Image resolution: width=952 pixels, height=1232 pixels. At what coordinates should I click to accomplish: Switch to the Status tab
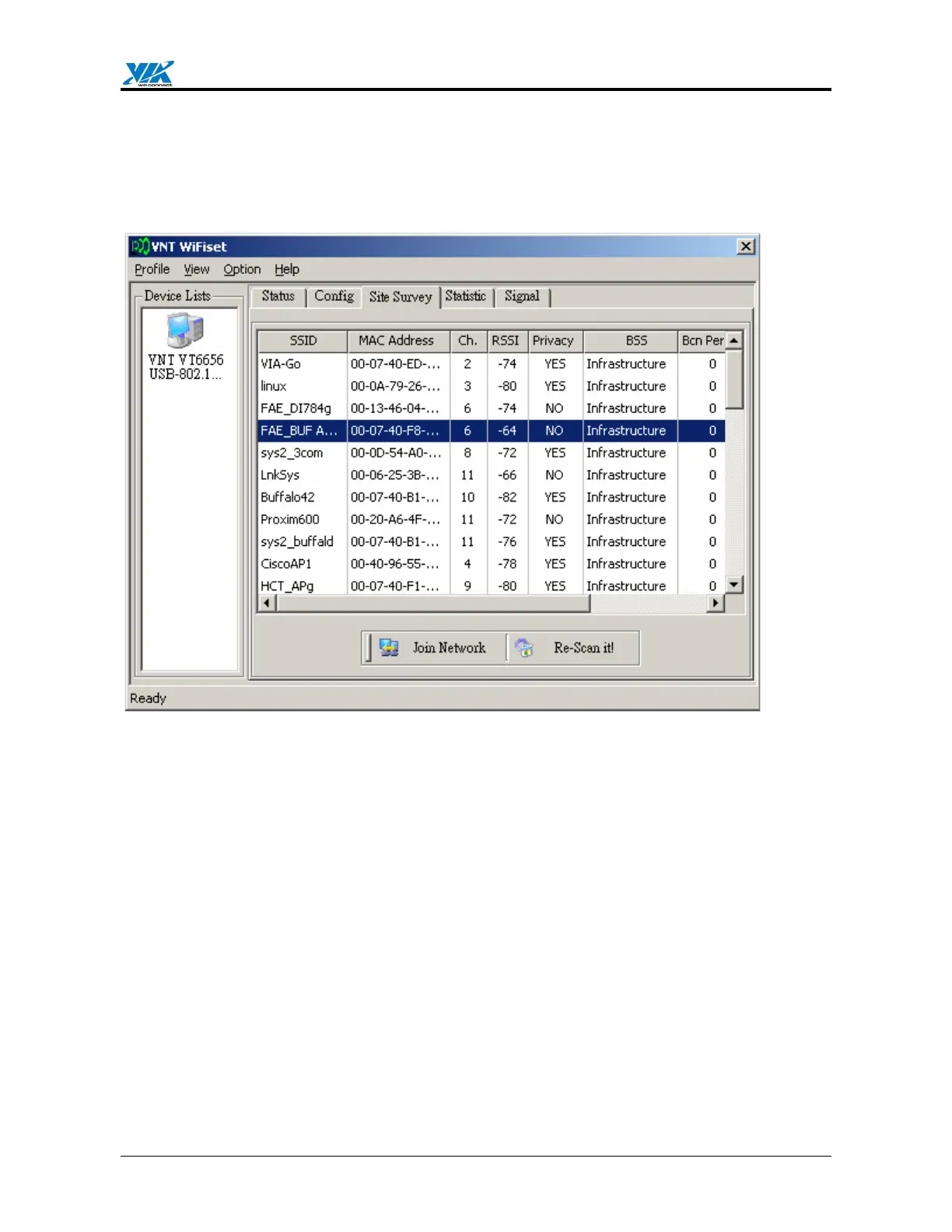[x=278, y=296]
